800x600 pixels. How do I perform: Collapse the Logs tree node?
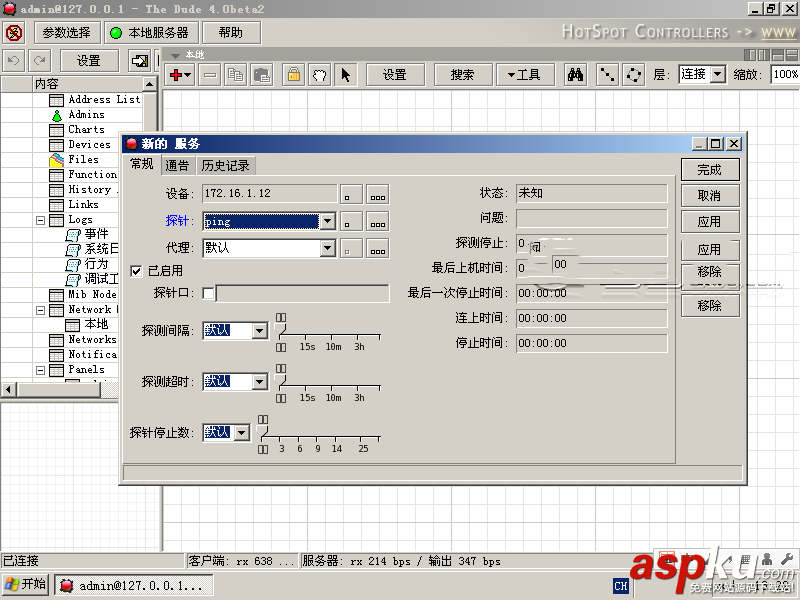40,220
